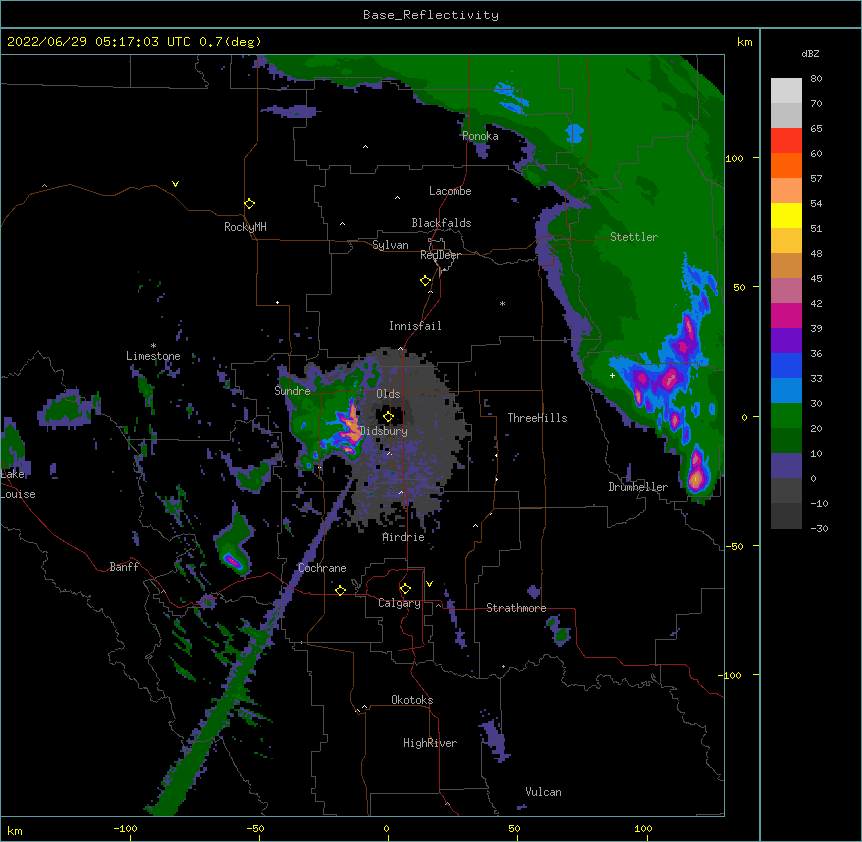Pick the orange 57-60 dBZ legend swatch
The width and height of the screenshot is (862, 842).
coord(786,165)
